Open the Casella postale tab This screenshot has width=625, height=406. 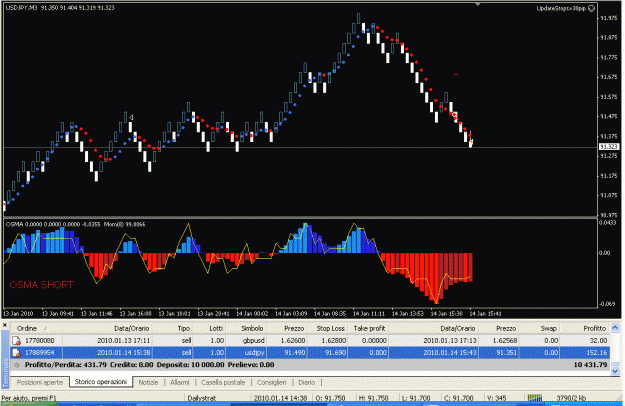click(223, 382)
